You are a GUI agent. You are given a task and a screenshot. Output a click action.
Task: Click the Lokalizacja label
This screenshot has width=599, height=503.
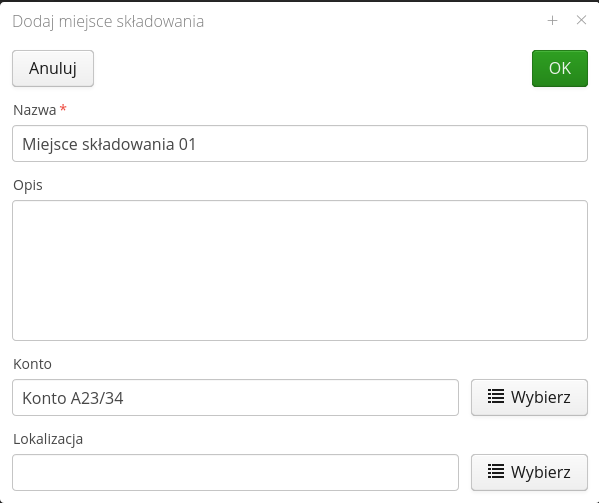(x=48, y=439)
